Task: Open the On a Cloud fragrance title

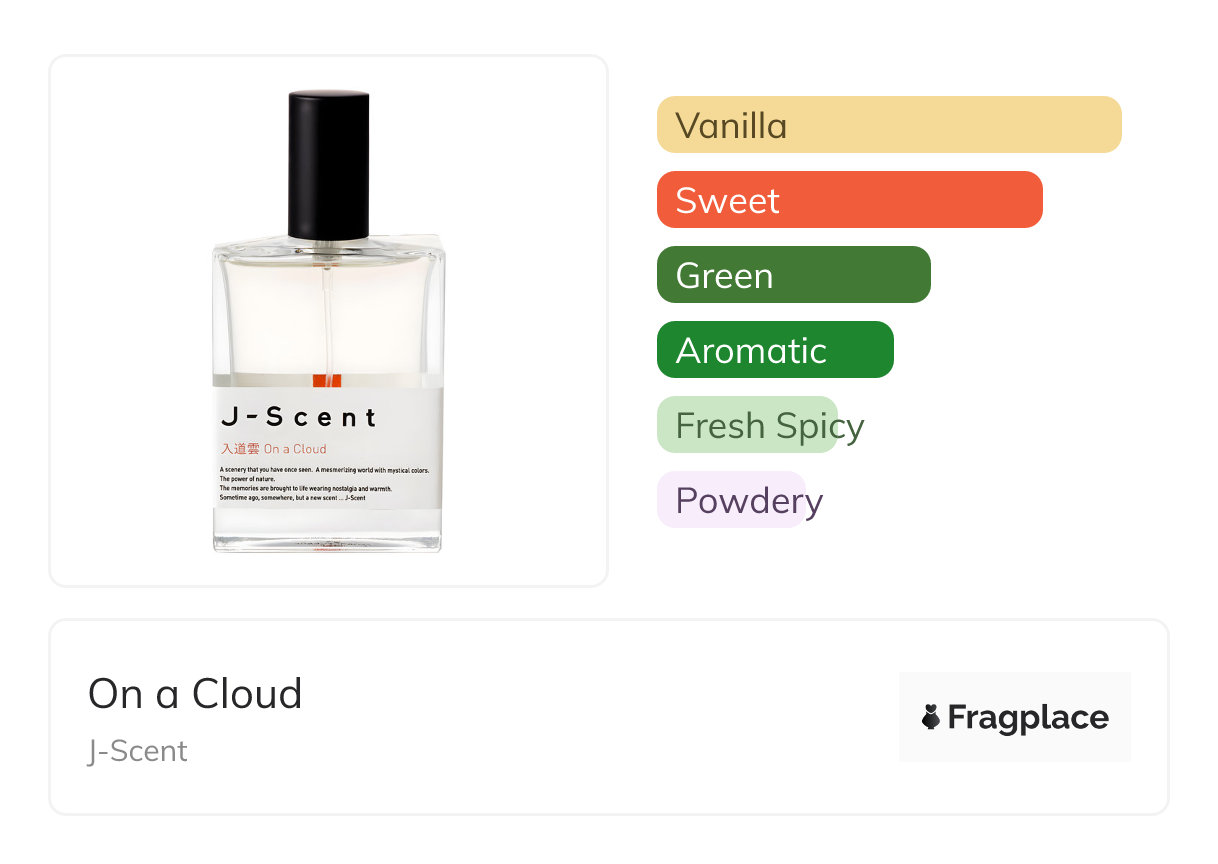Action: [x=195, y=693]
